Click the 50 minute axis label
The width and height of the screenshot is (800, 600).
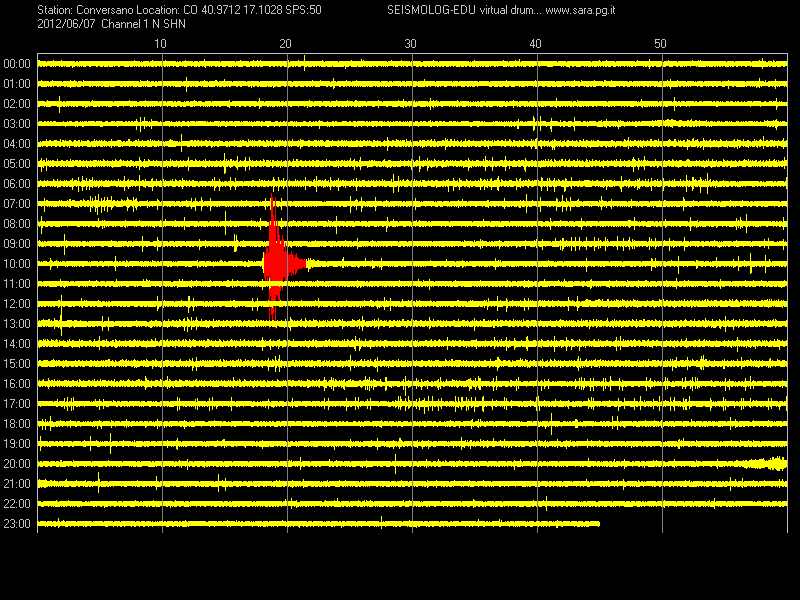[x=660, y=44]
